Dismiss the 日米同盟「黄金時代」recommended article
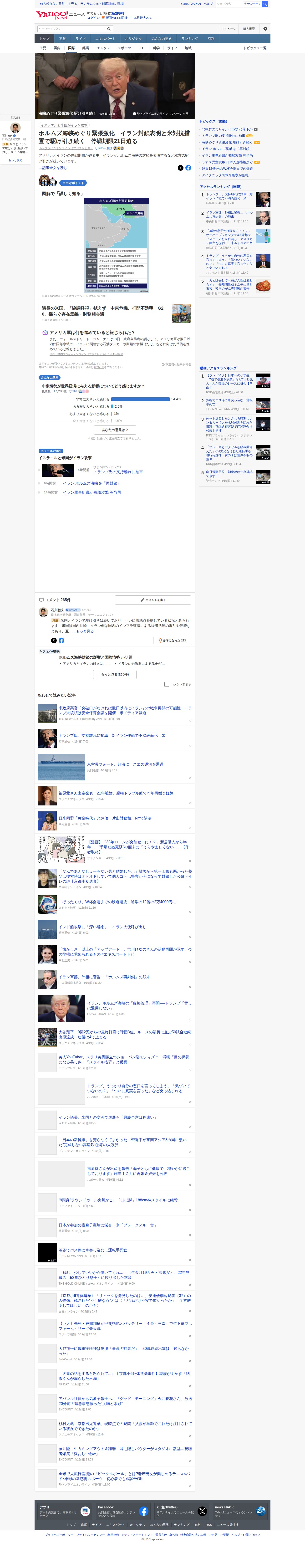Viewport: 305px width, 1568px height. [x=190, y=828]
